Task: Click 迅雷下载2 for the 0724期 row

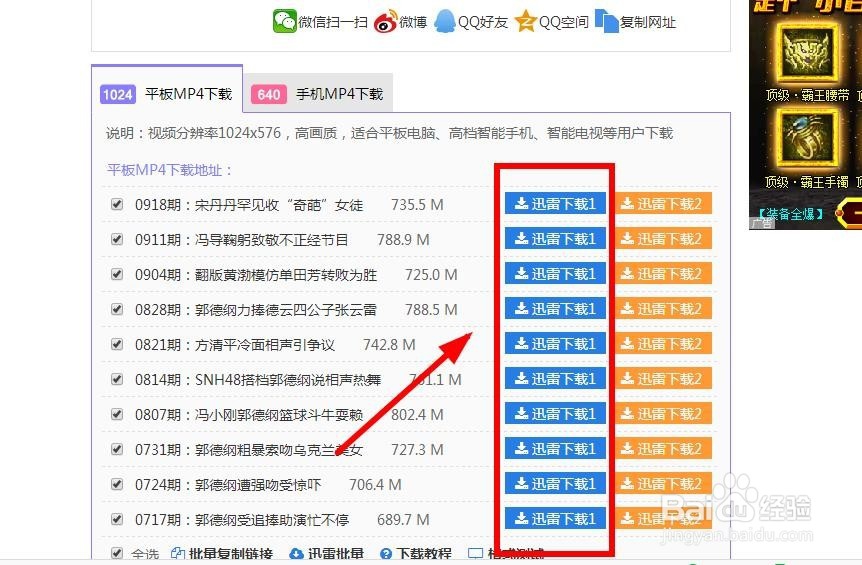Action: [x=664, y=484]
